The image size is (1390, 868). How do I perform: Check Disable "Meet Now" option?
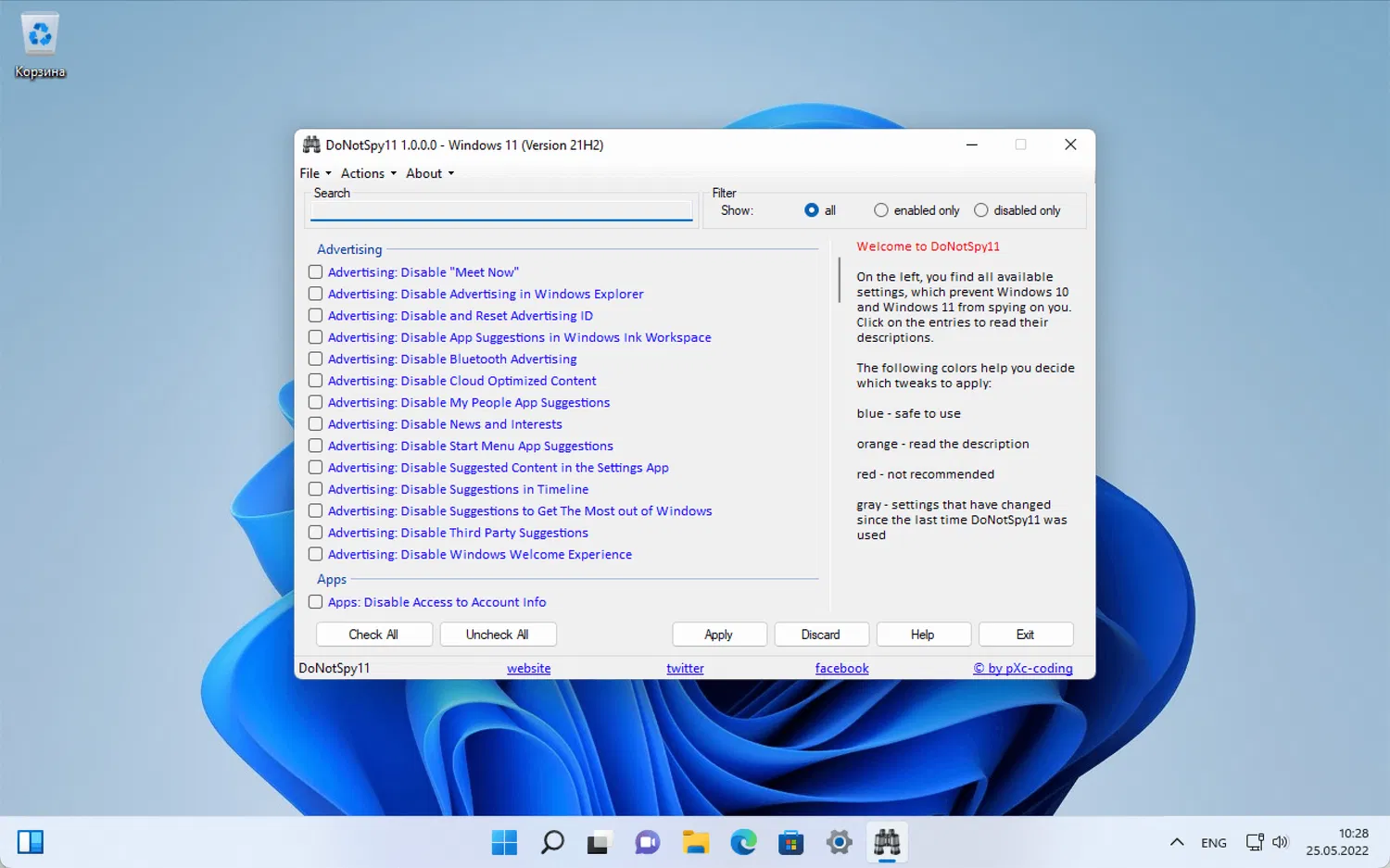[x=316, y=272]
